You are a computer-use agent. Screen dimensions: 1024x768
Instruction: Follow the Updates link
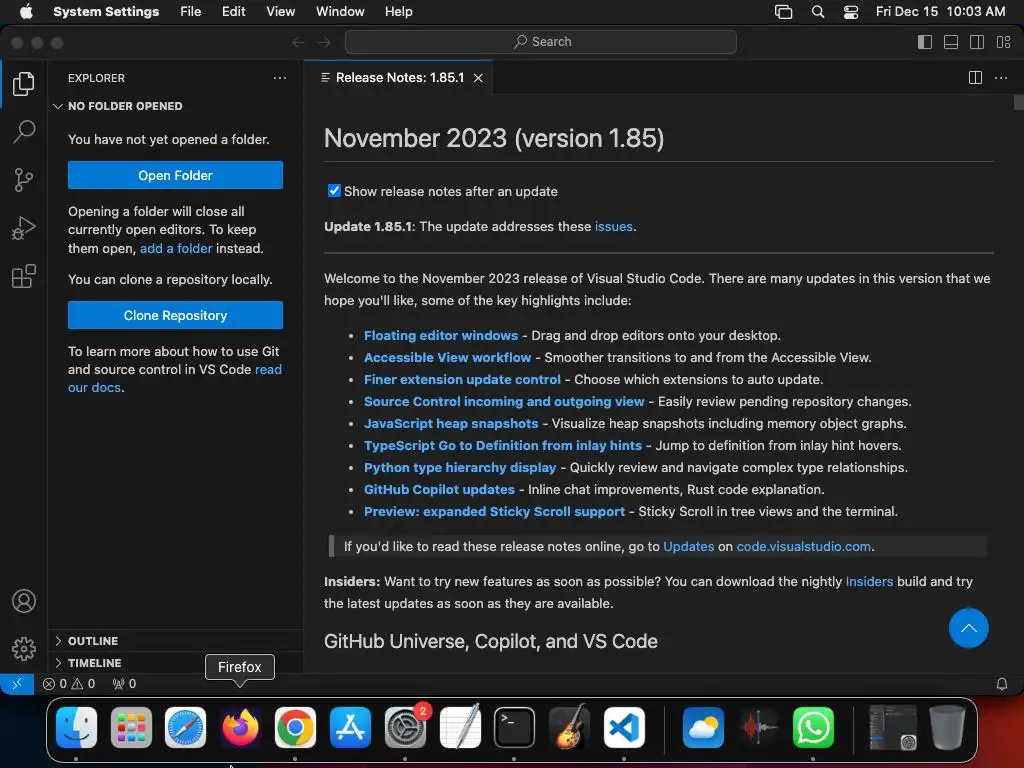click(x=688, y=547)
